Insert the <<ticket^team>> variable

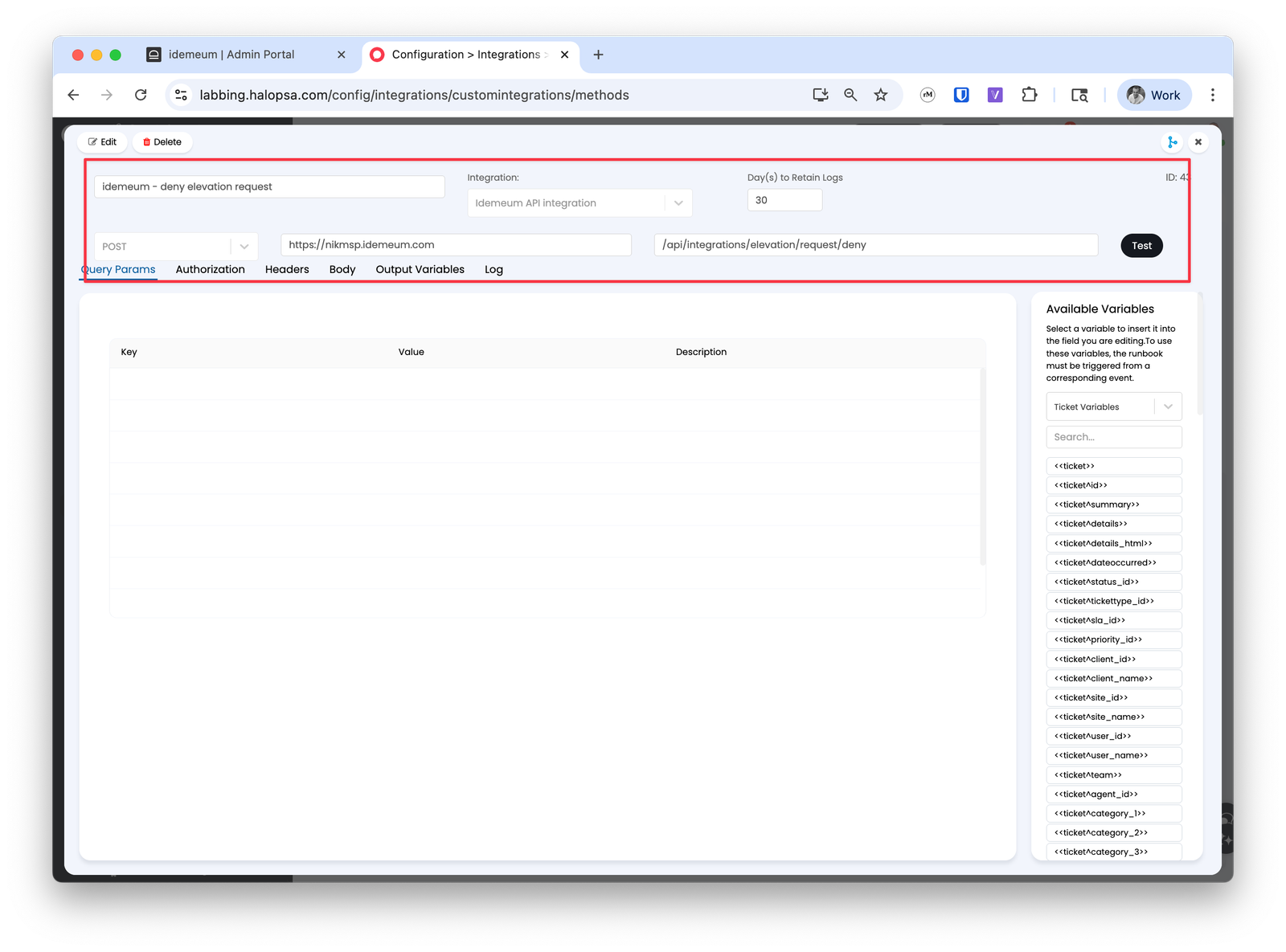point(1114,775)
